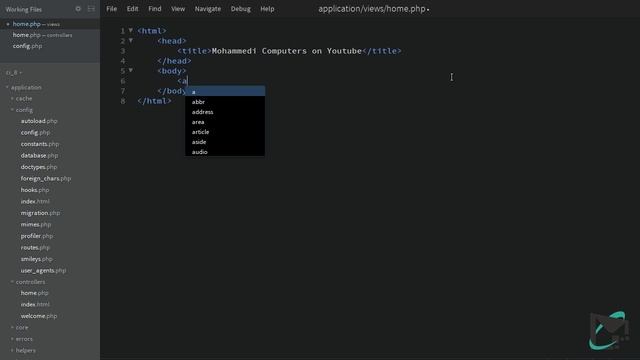
Task: Choose 'audio' from the autocomplete list
Action: (225, 152)
